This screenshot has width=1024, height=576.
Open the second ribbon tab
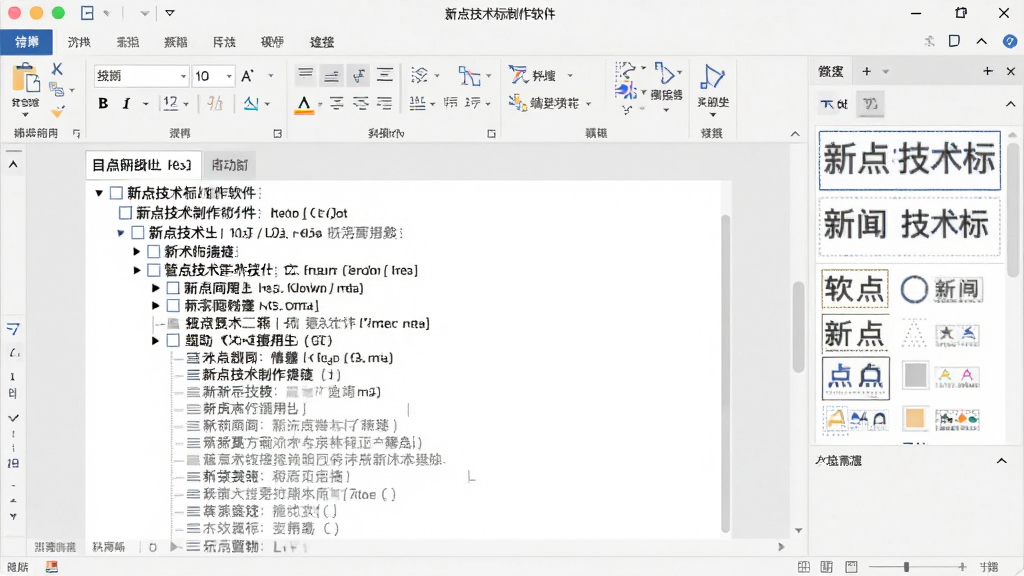tap(79, 42)
